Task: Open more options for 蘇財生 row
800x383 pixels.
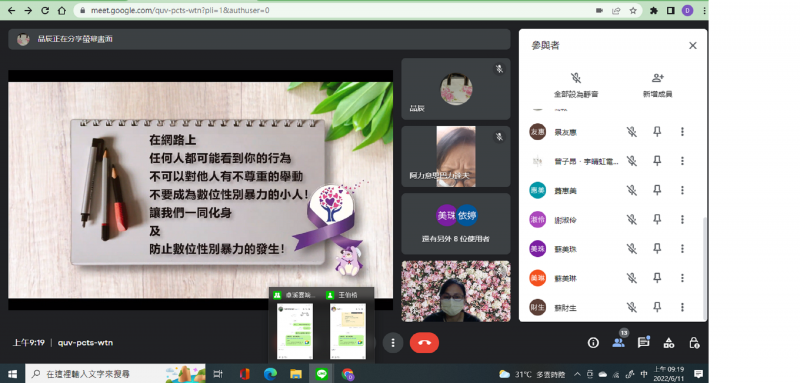Action: 682,308
